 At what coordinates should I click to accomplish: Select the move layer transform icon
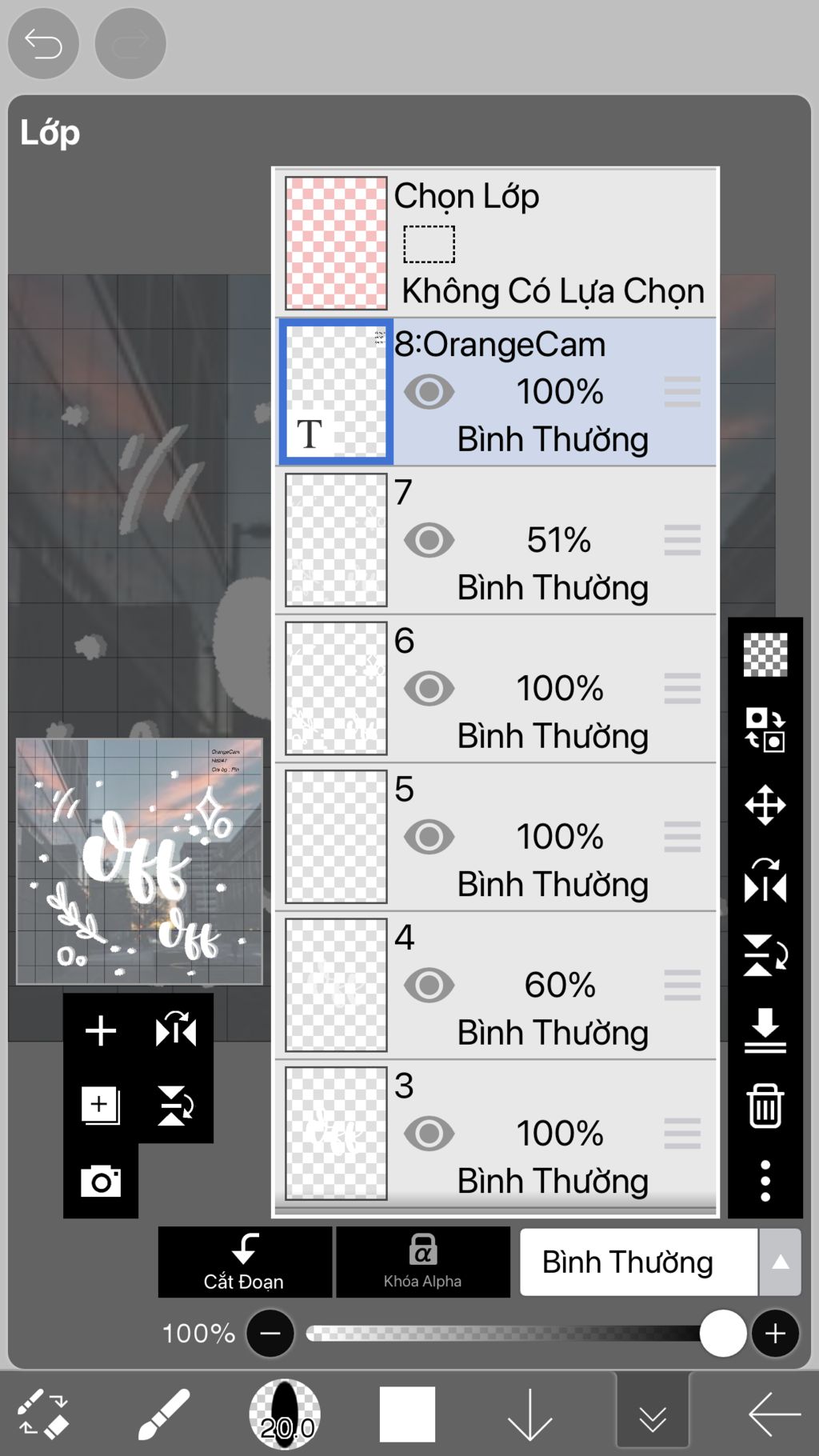click(765, 804)
